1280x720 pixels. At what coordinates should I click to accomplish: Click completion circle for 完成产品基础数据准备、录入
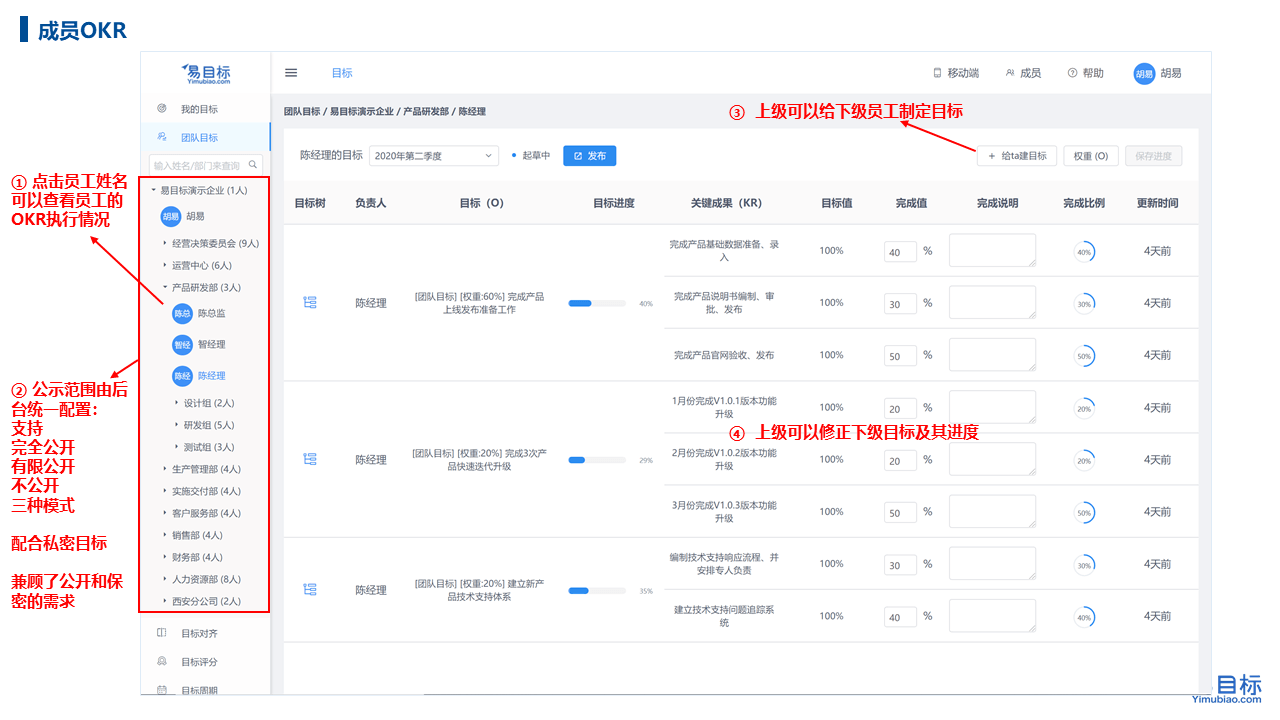tap(1084, 252)
